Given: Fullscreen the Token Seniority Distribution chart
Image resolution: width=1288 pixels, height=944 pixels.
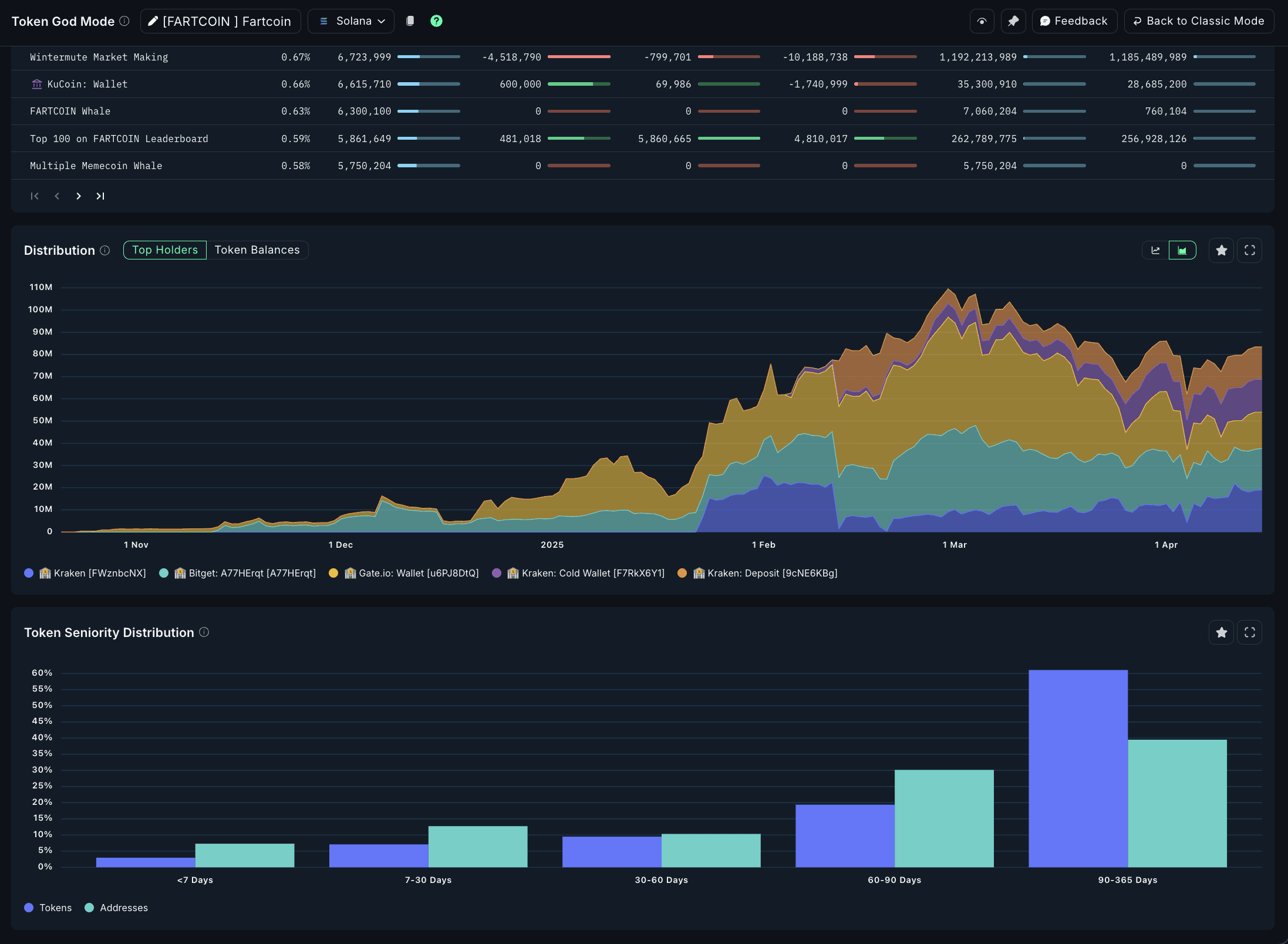Looking at the screenshot, I should (x=1249, y=633).
